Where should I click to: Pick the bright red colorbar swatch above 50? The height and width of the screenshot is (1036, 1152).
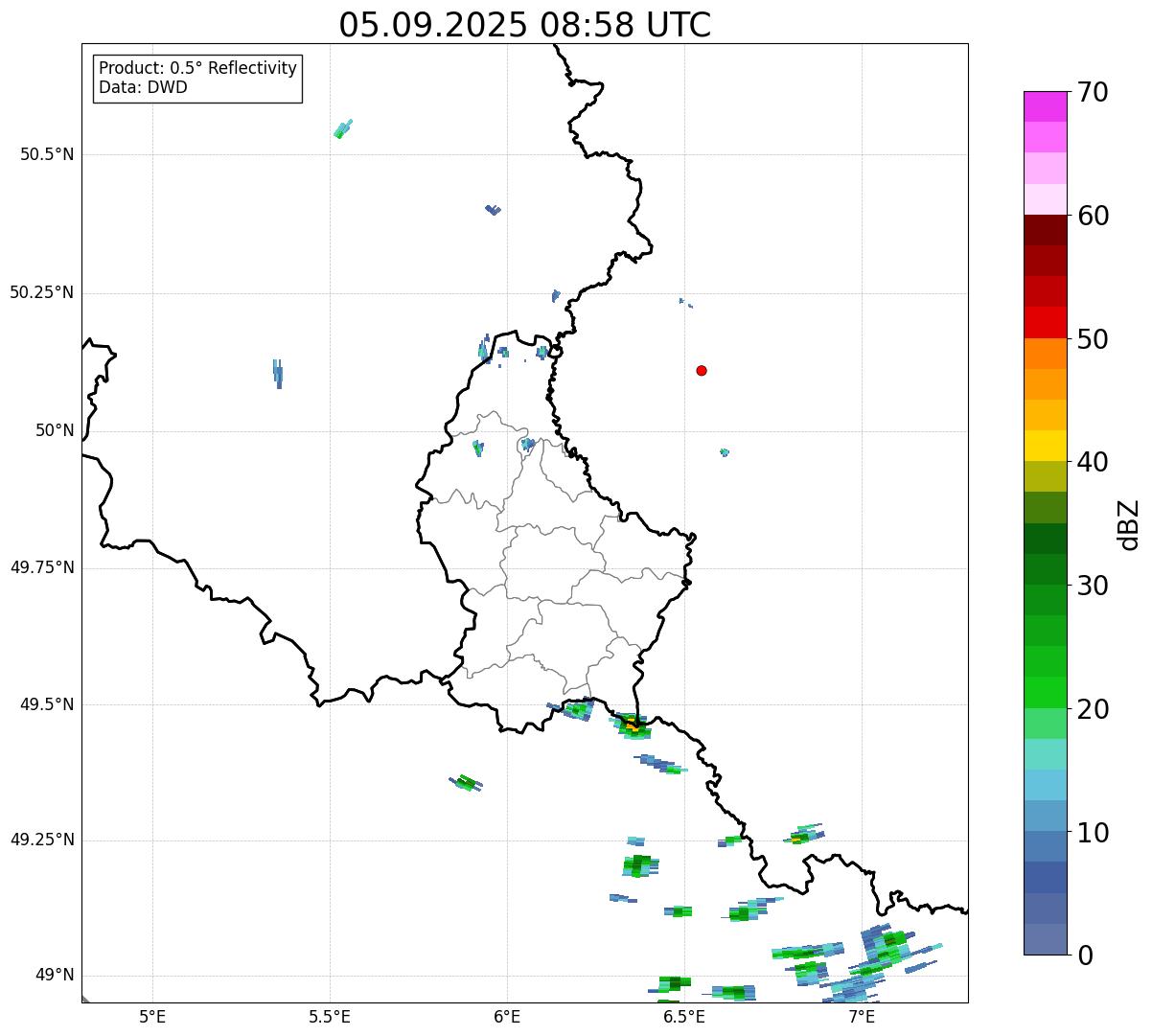pyautogui.click(x=1045, y=322)
